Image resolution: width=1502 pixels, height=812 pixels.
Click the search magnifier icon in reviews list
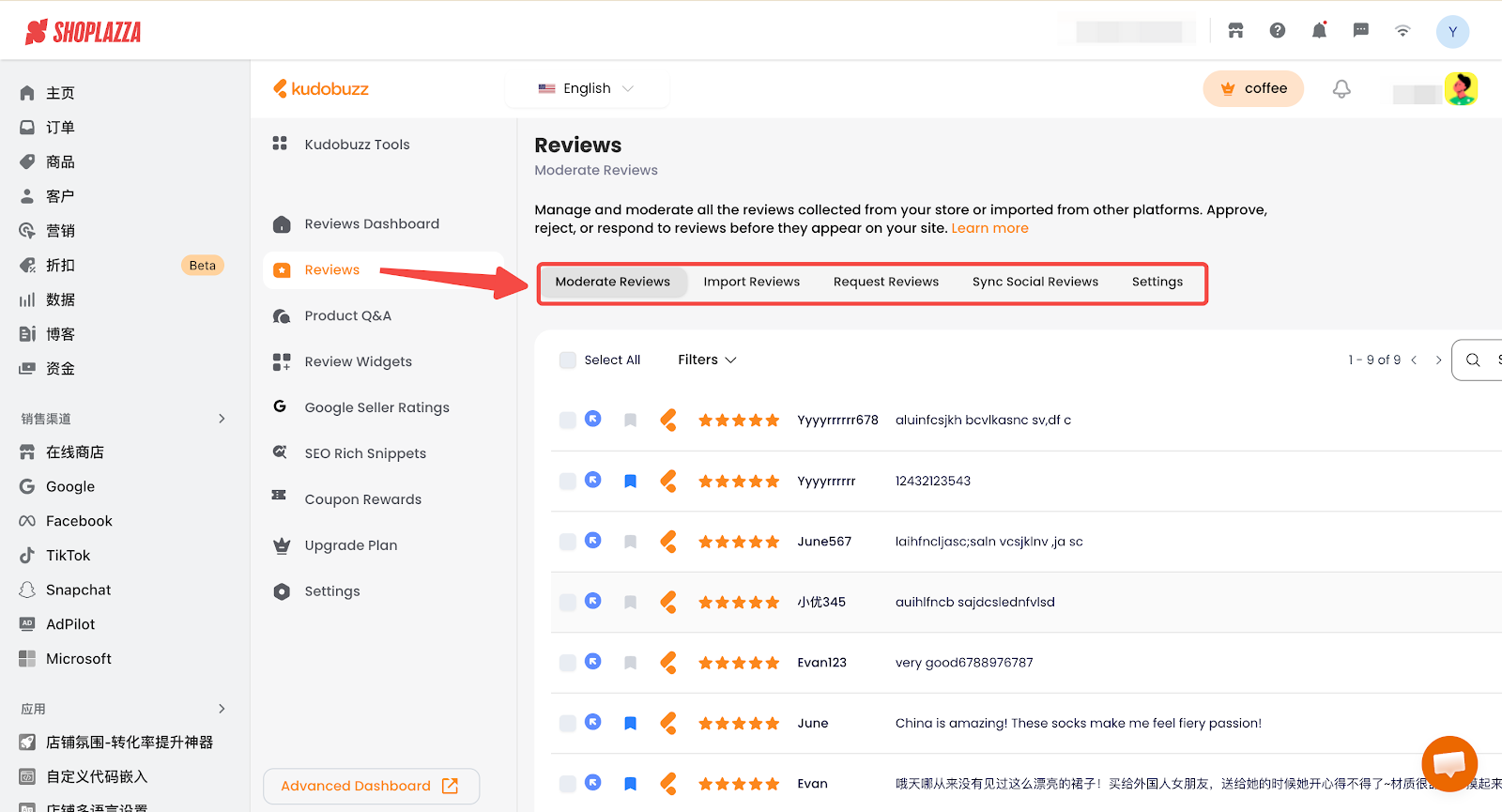1473,360
